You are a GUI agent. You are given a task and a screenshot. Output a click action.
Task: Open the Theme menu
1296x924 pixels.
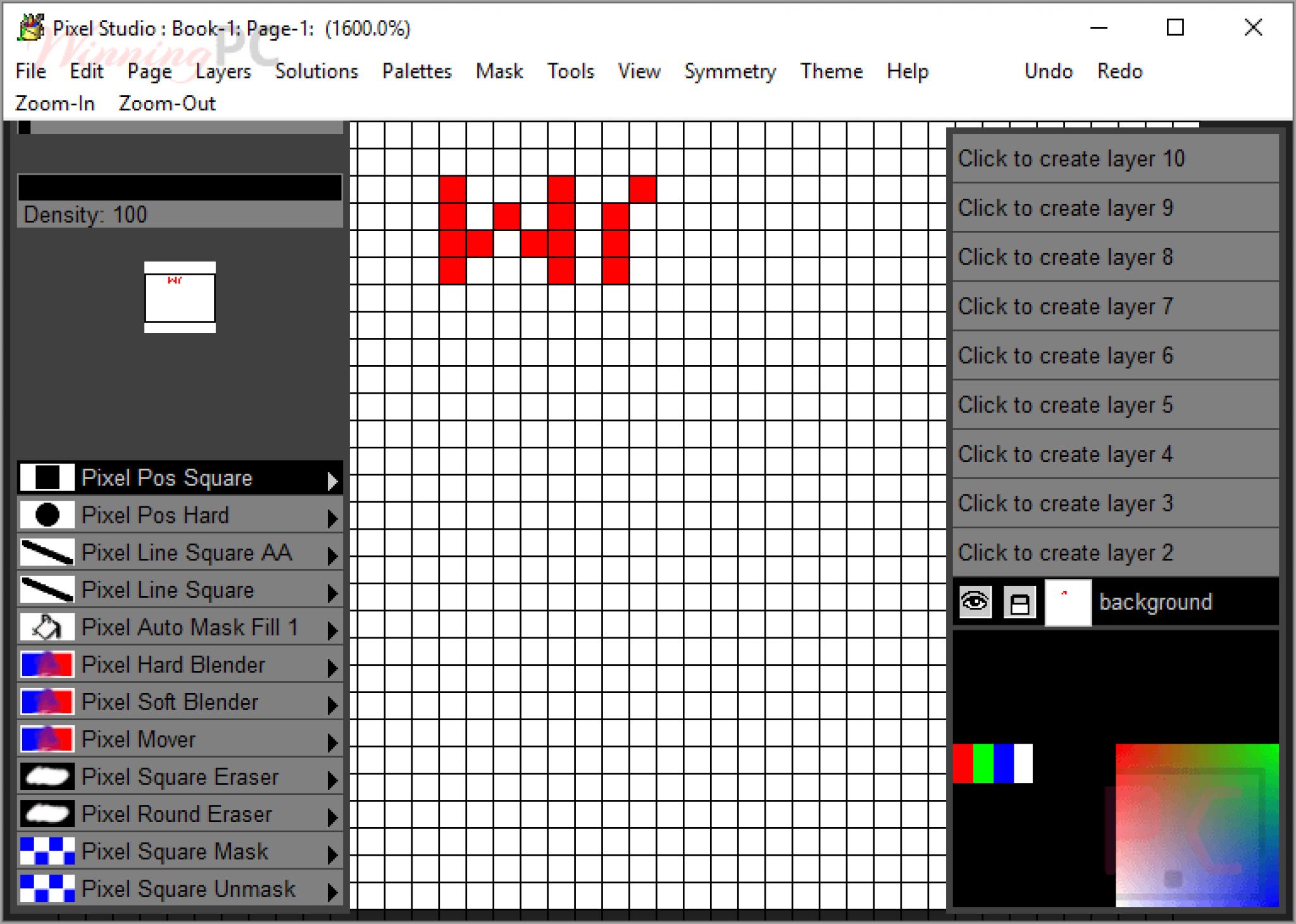832,71
